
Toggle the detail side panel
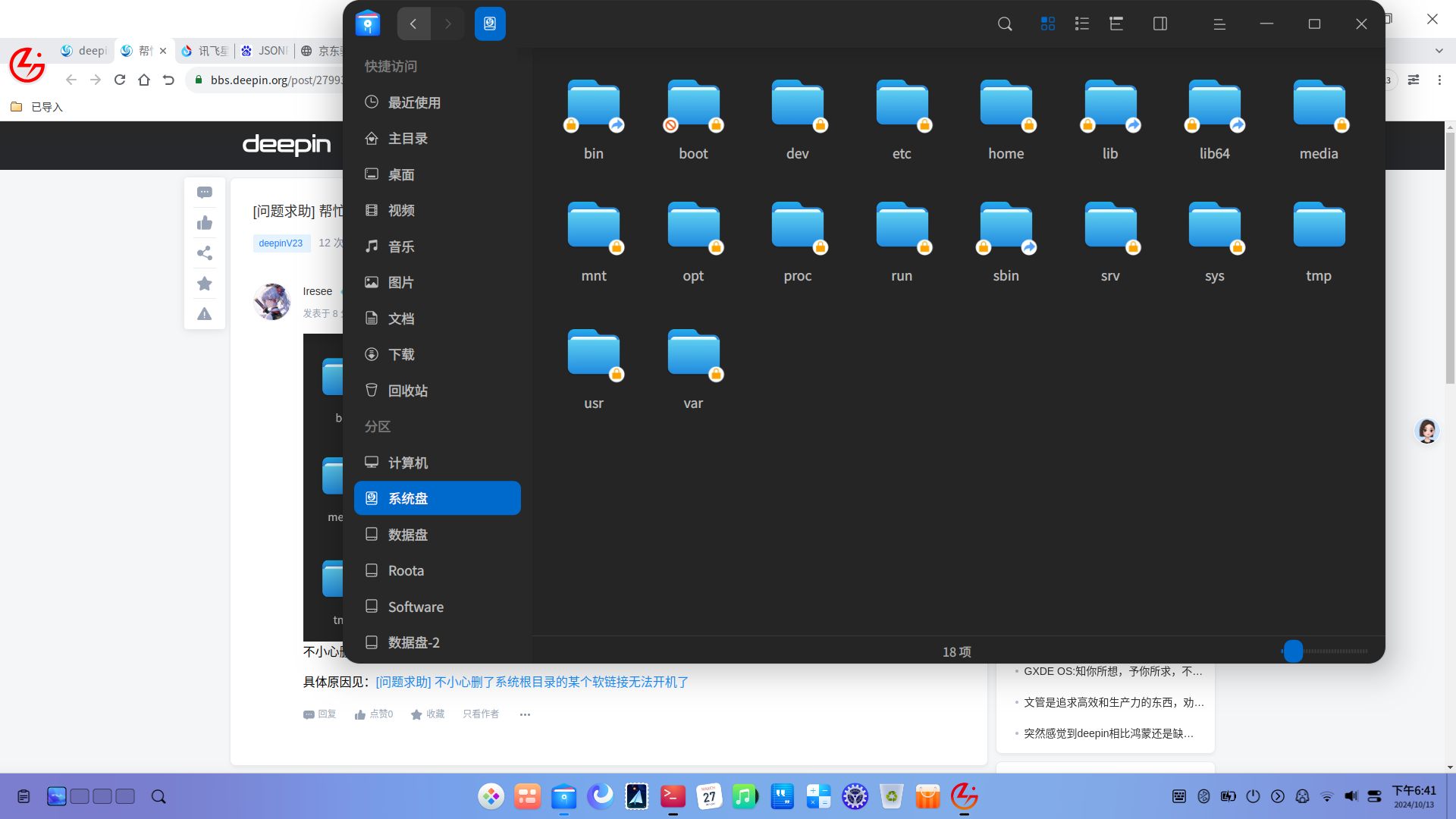click(x=1160, y=24)
